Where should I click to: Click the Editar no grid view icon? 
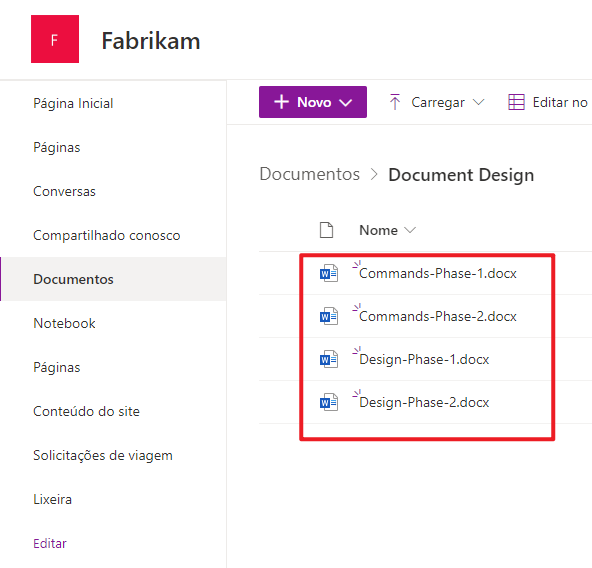516,102
